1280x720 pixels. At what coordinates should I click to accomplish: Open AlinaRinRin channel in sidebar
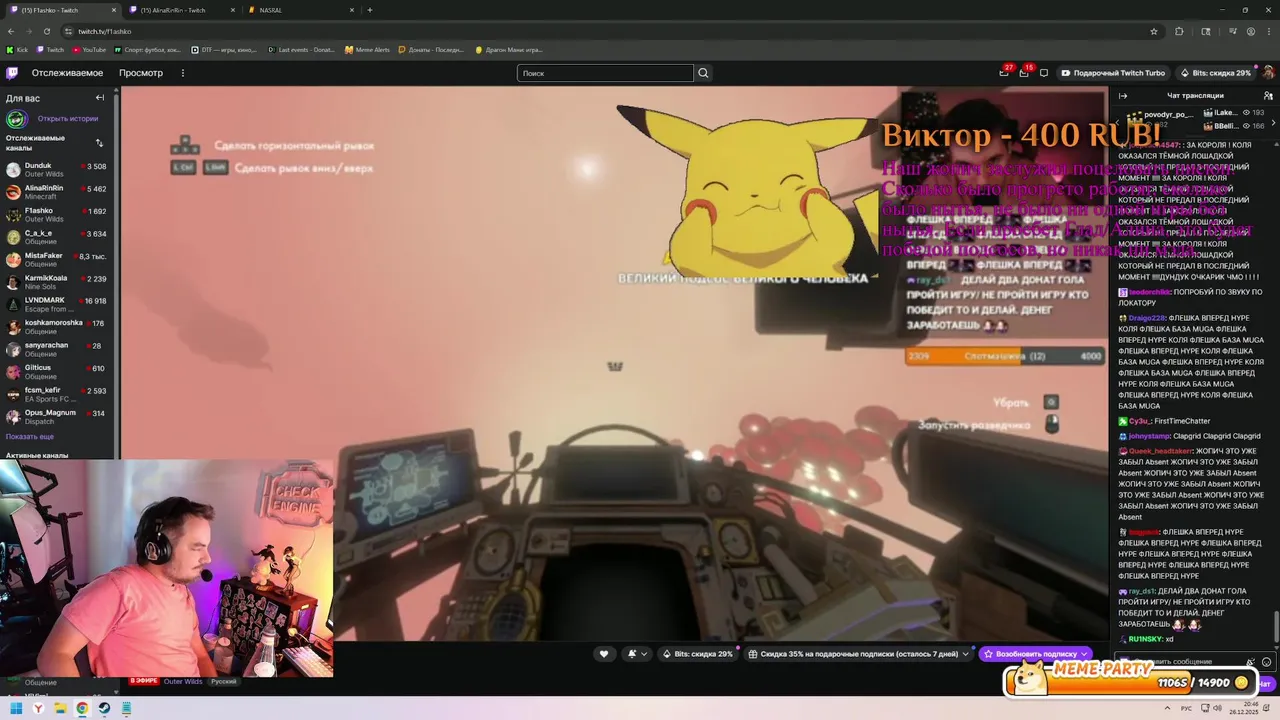(58, 193)
